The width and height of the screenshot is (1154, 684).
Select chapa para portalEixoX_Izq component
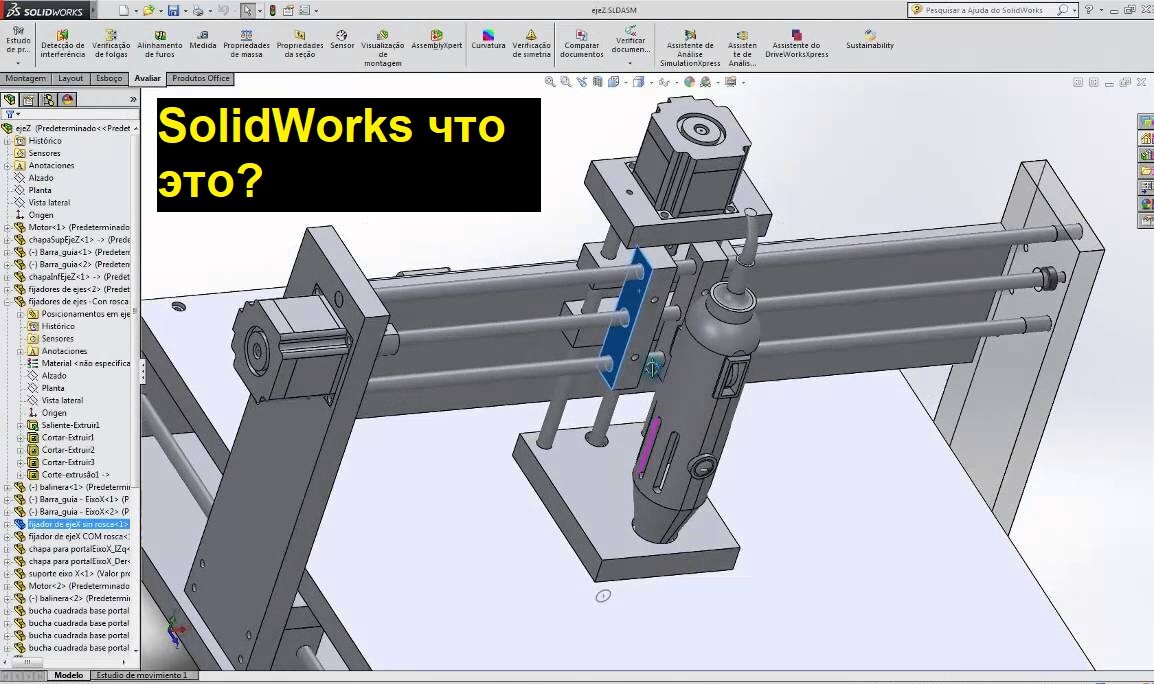pyautogui.click(x=79, y=549)
